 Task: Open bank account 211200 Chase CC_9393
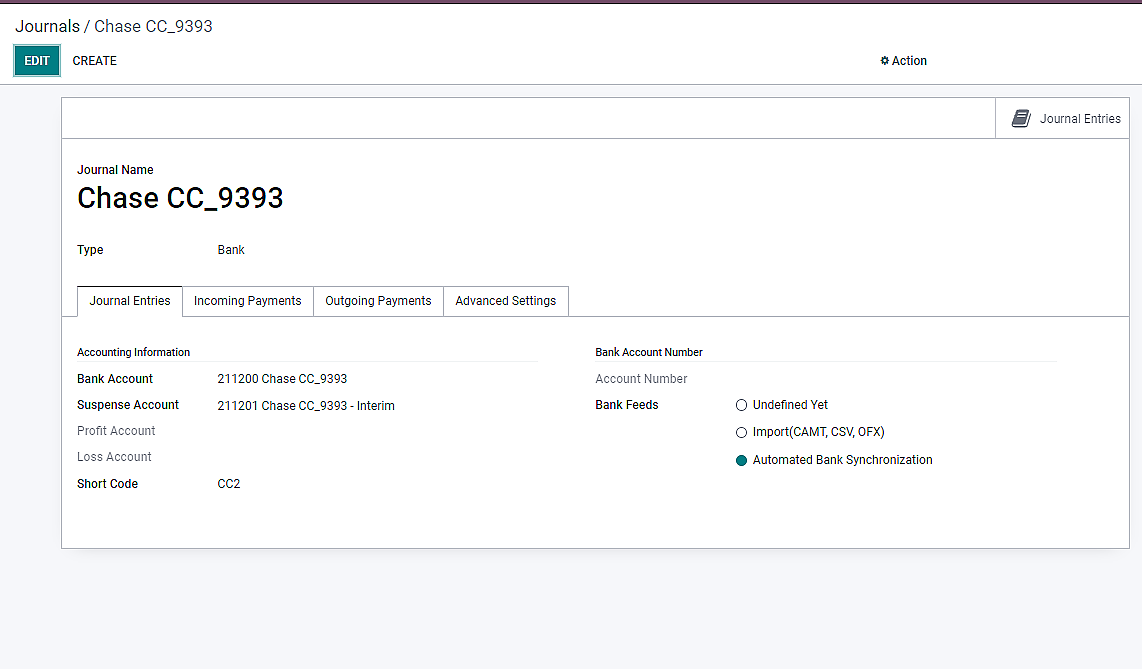click(282, 379)
